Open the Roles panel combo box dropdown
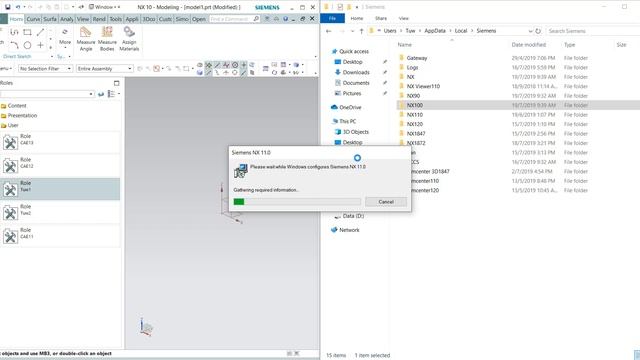Image resolution: width=640 pixels, height=360 pixels. click(x=91, y=94)
